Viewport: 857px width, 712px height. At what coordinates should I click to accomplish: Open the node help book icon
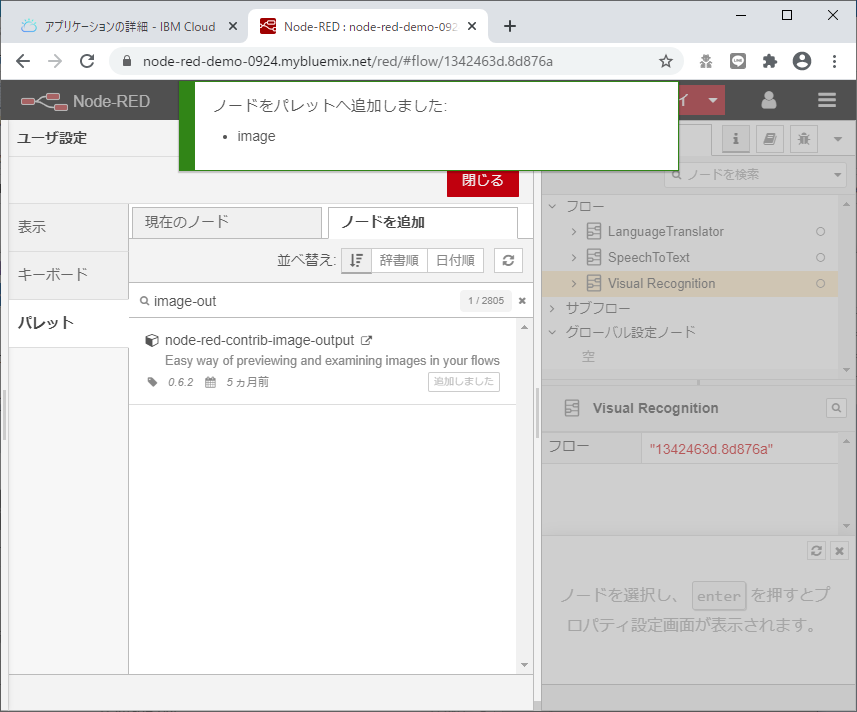[x=770, y=139]
